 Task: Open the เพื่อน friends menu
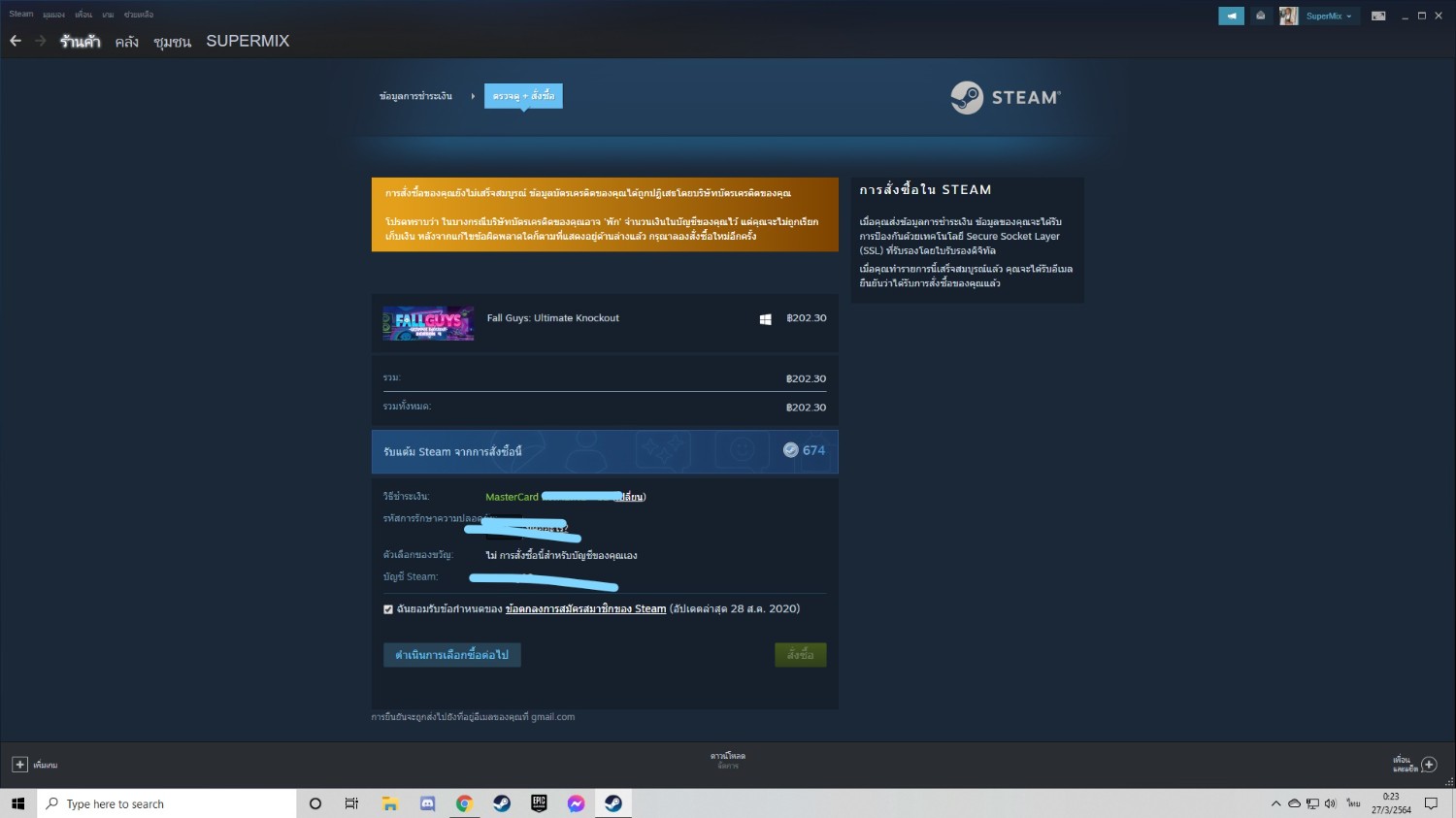tap(83, 15)
